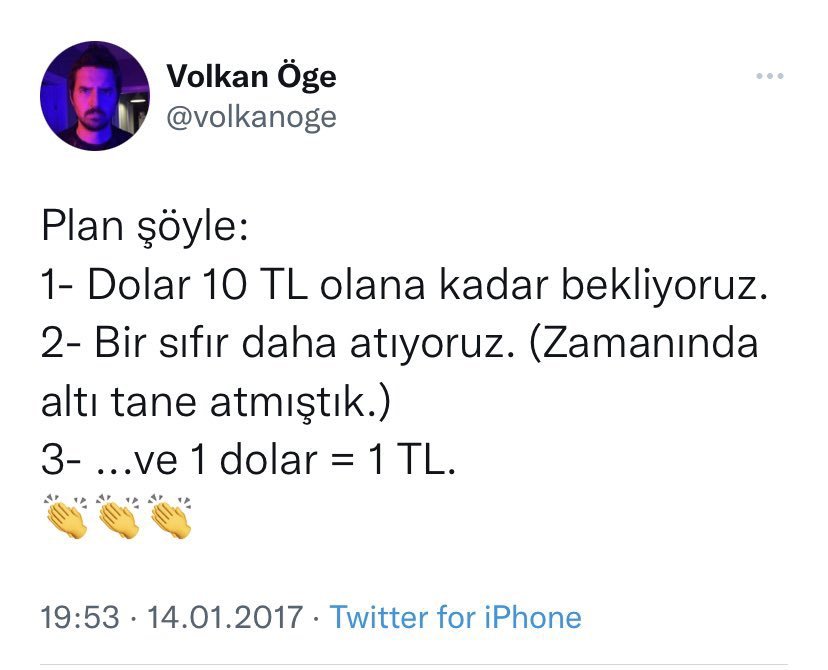
Task: Click the line starting '2- Bir sıfır daha'
Action: coord(400,344)
